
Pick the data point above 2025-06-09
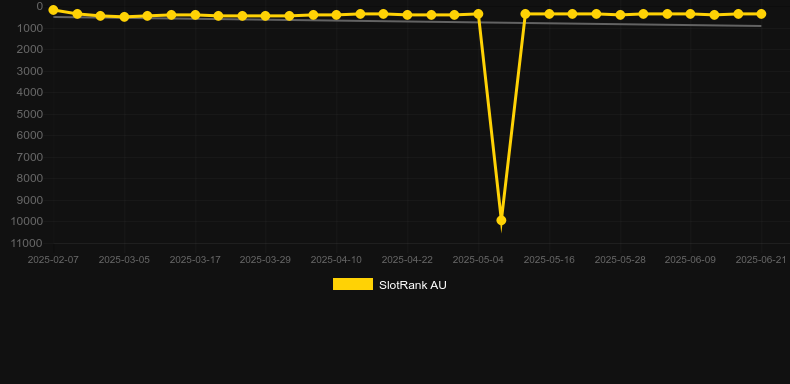click(690, 14)
